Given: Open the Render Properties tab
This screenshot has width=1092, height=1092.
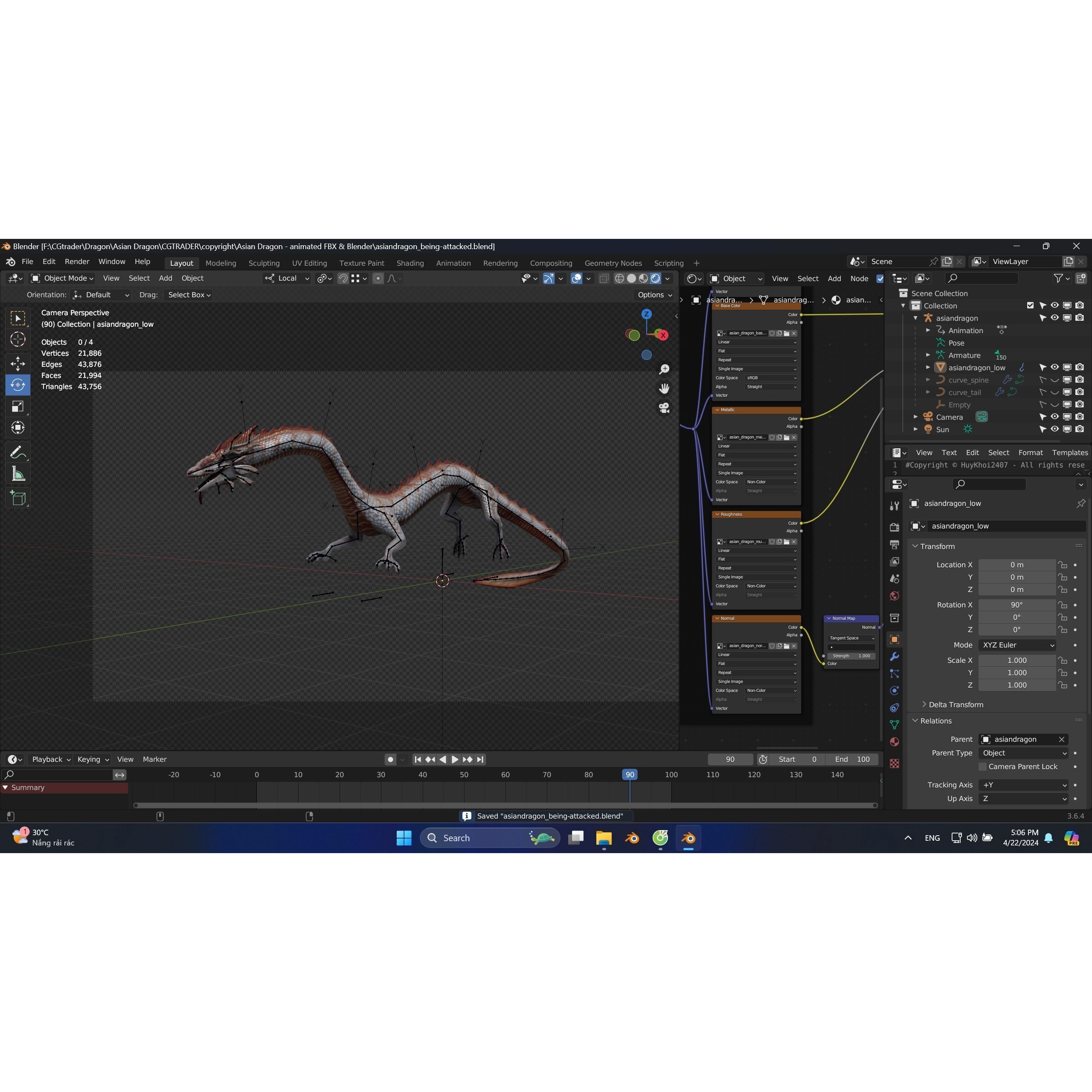Looking at the screenshot, I should (895, 527).
